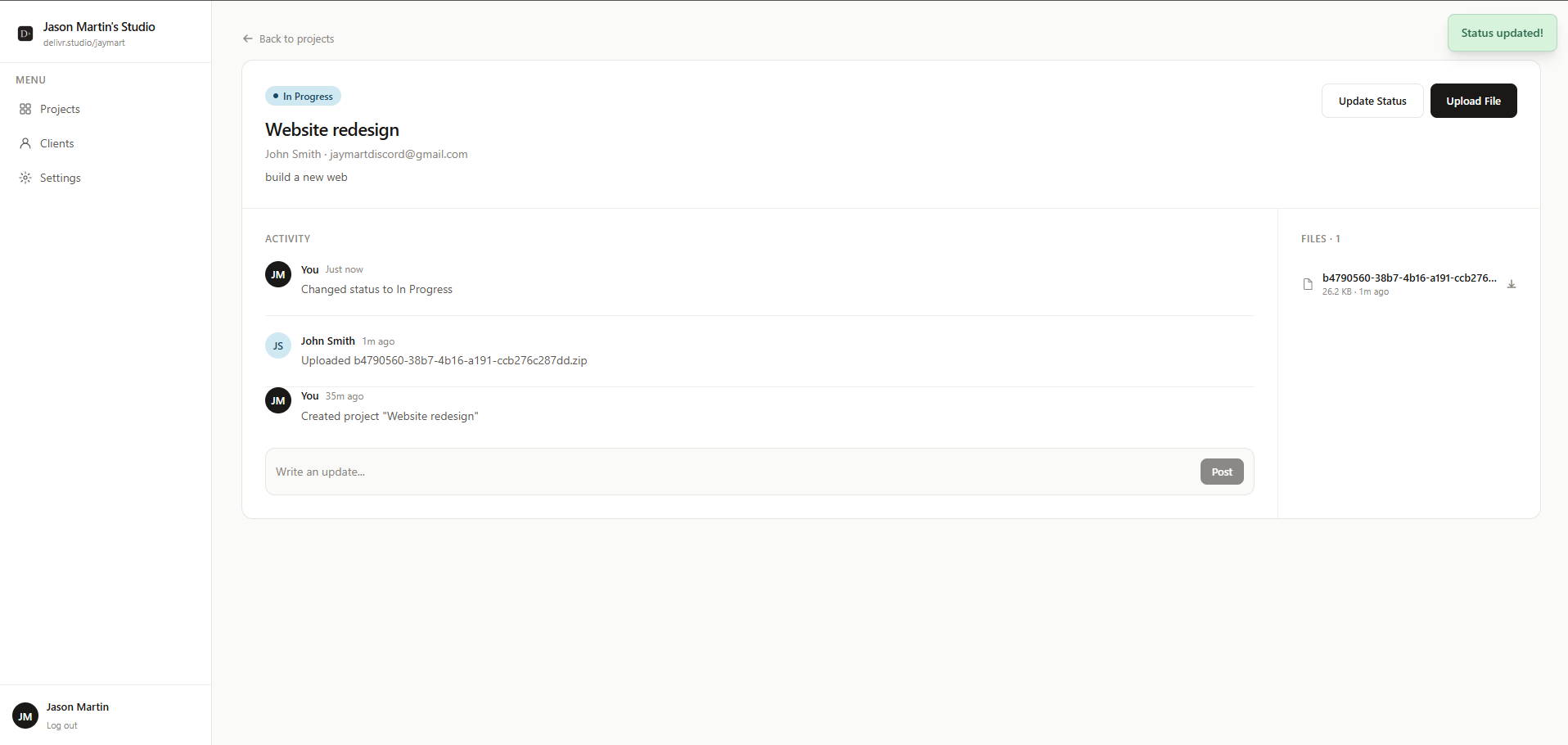Click the jaymartdiscord@gmail.com email link

pyautogui.click(x=399, y=154)
